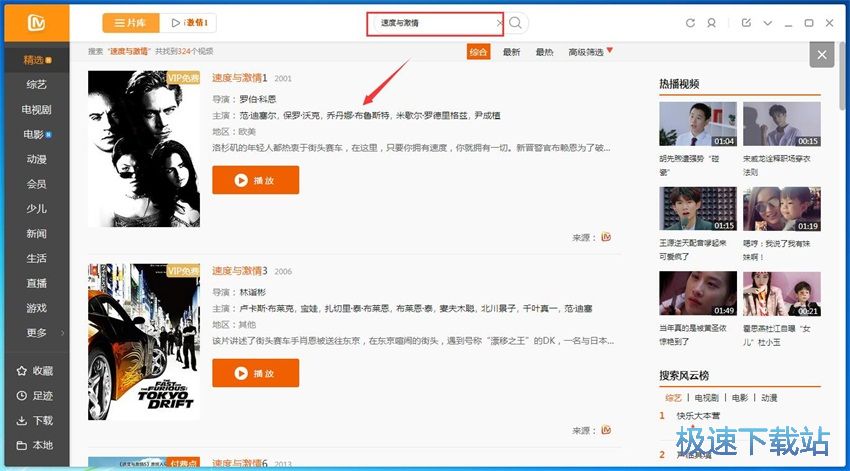Close the search results panel
The width and height of the screenshot is (850, 471).
tap(822, 55)
